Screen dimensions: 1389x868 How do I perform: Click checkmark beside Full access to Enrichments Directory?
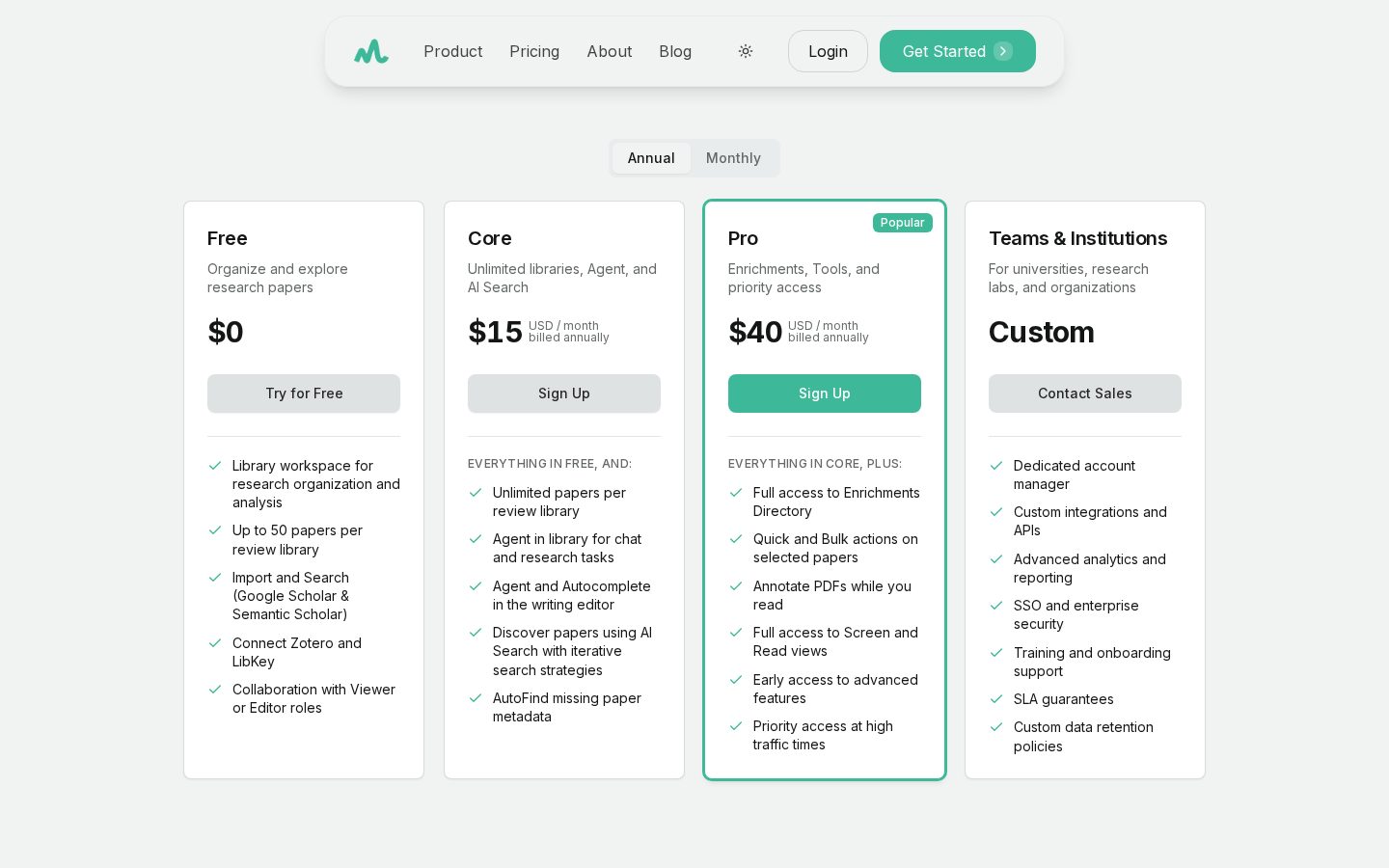click(736, 493)
